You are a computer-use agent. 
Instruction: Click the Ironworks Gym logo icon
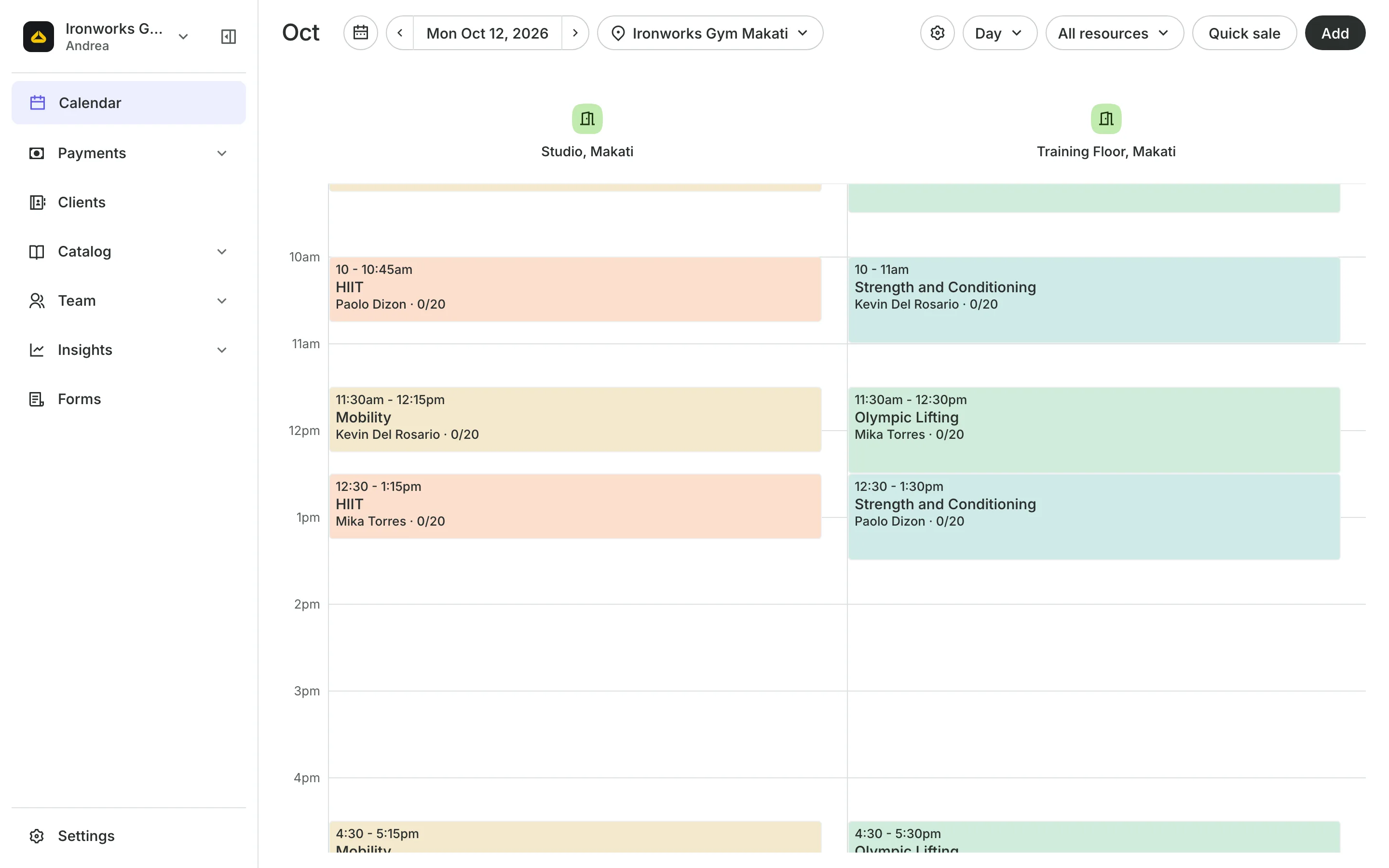coord(38,36)
